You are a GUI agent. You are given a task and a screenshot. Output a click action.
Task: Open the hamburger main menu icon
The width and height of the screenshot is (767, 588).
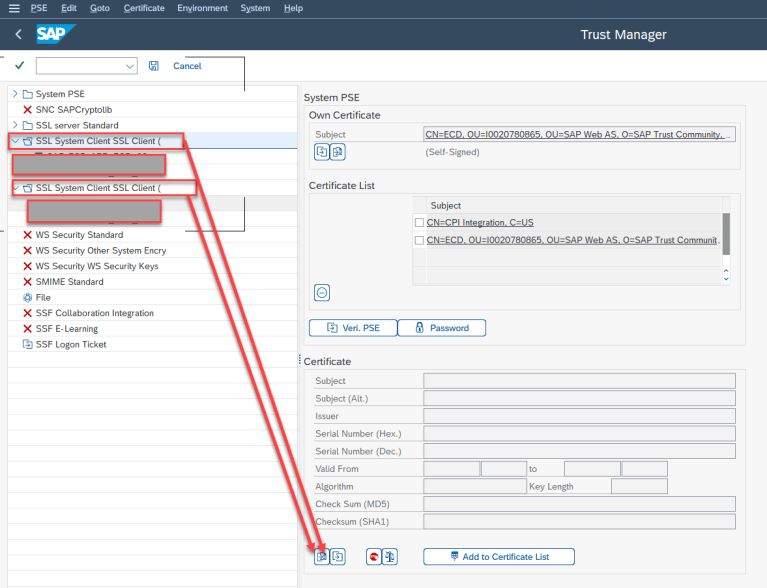pos(14,8)
